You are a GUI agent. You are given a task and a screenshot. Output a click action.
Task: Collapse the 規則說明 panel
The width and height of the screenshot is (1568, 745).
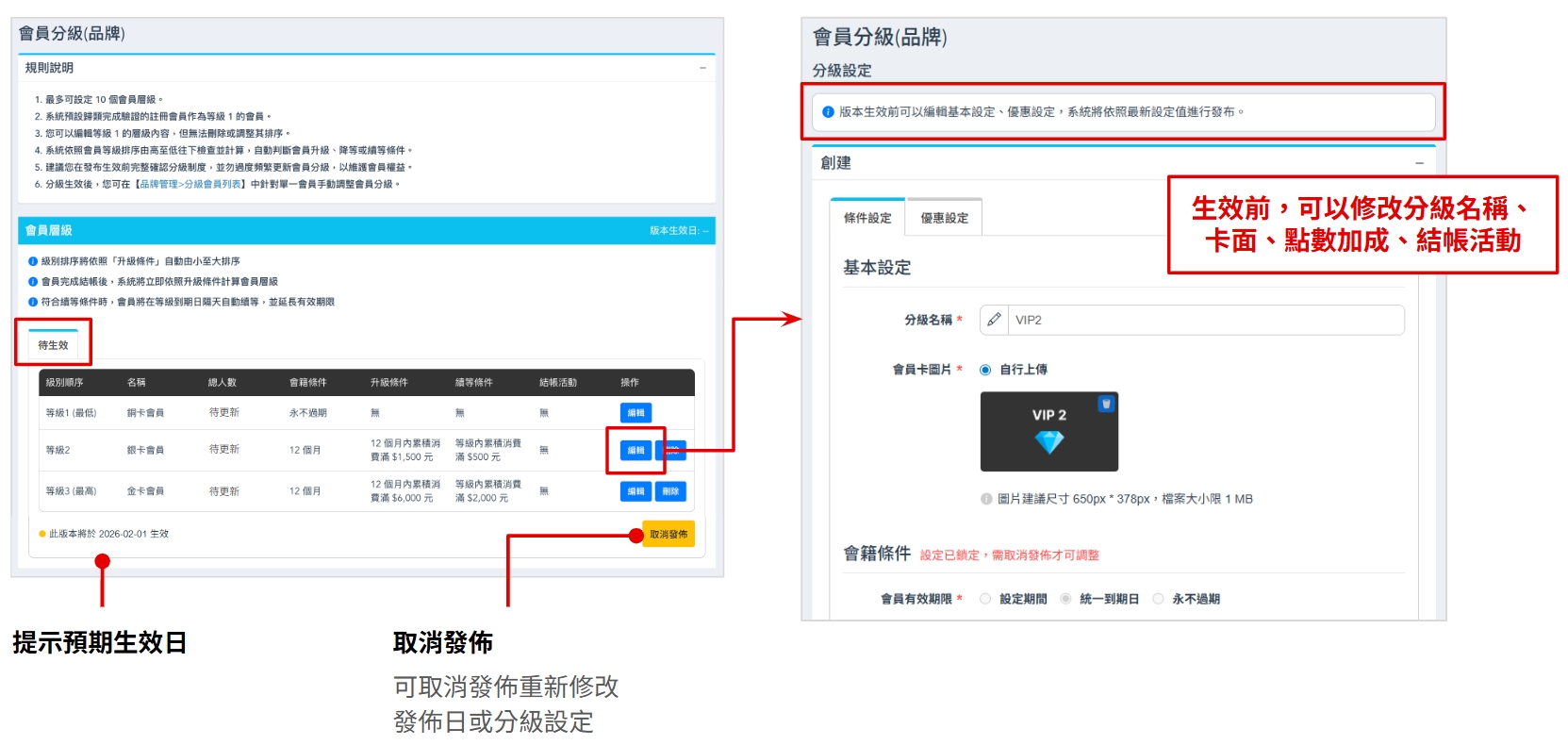(702, 68)
